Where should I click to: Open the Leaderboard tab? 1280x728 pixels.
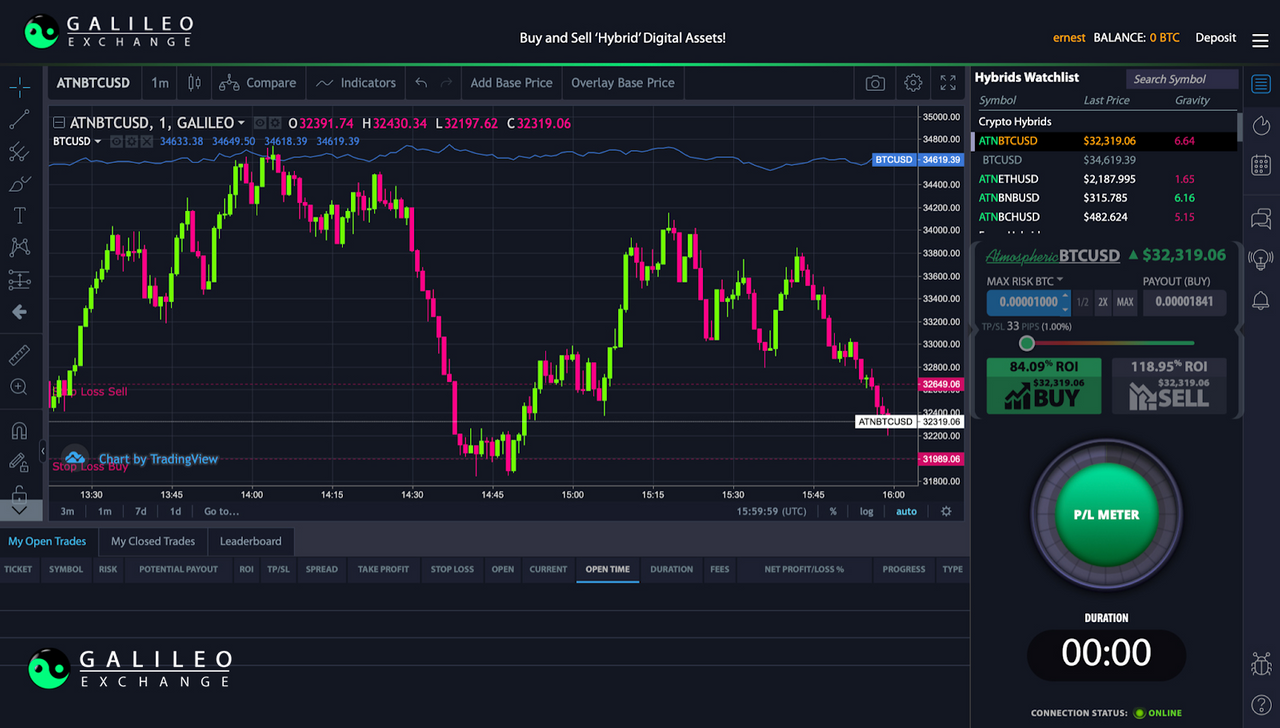(x=251, y=541)
